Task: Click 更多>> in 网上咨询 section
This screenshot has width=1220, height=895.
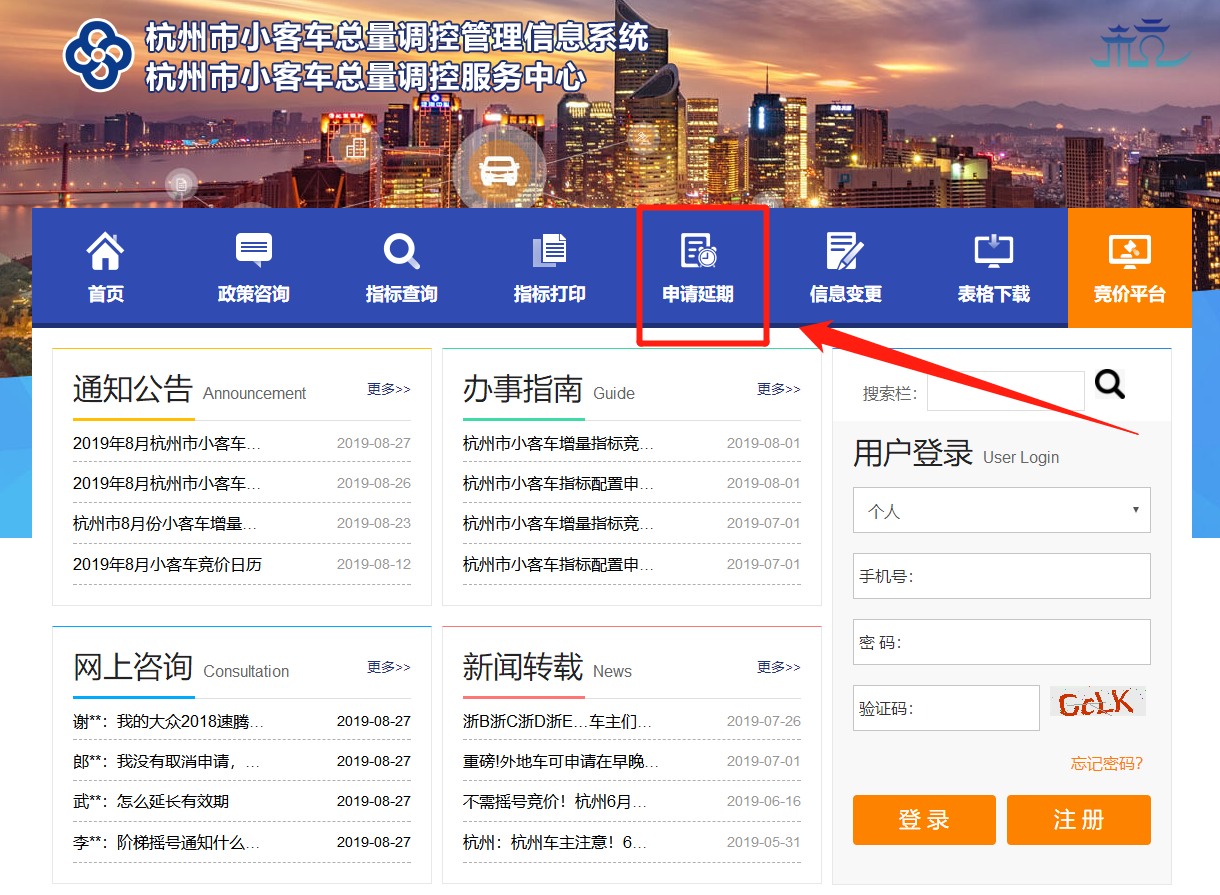Action: click(389, 667)
